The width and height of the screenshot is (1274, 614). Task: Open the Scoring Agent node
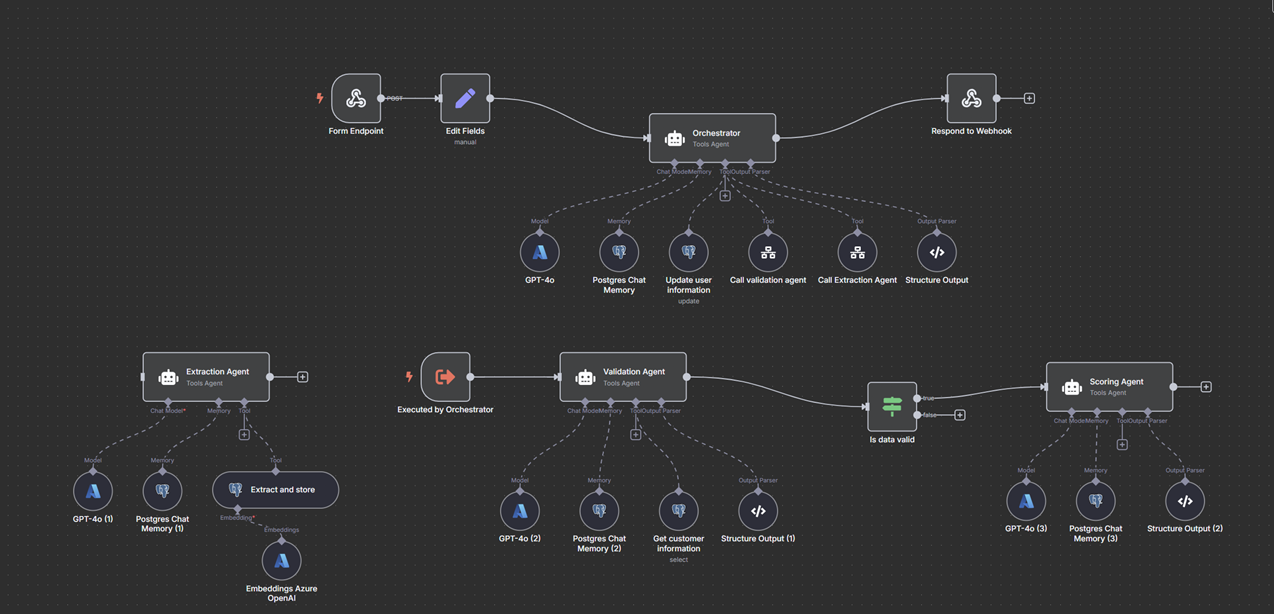pyautogui.click(x=1110, y=387)
